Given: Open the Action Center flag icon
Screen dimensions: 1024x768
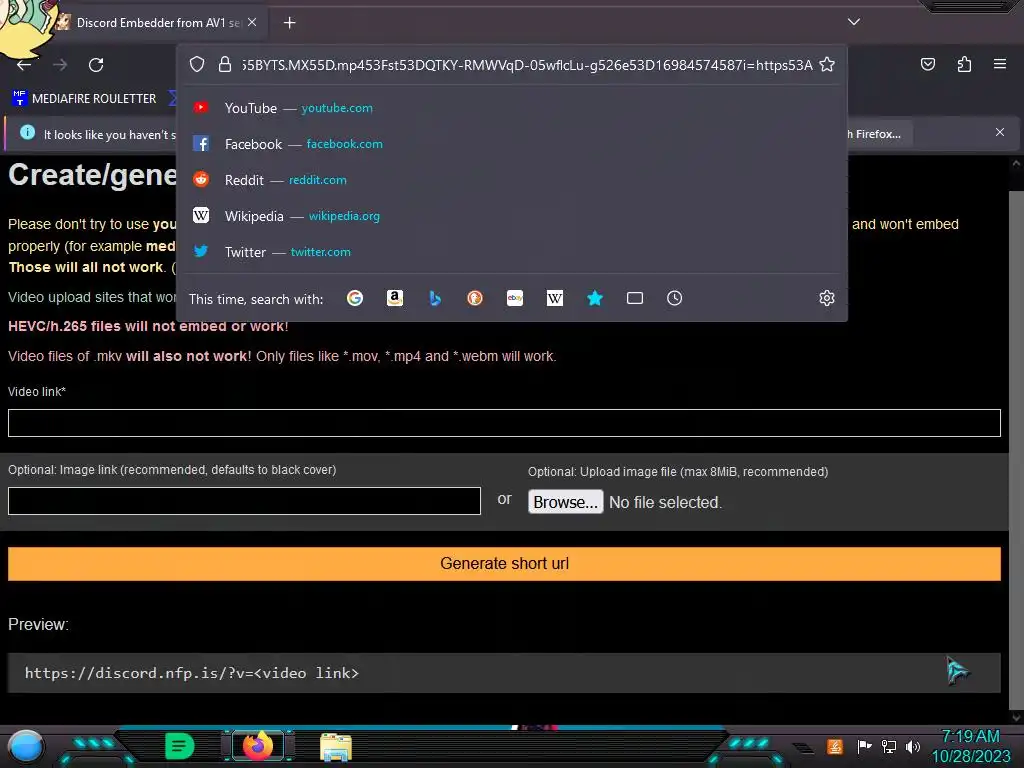Looking at the screenshot, I should coord(864,746).
